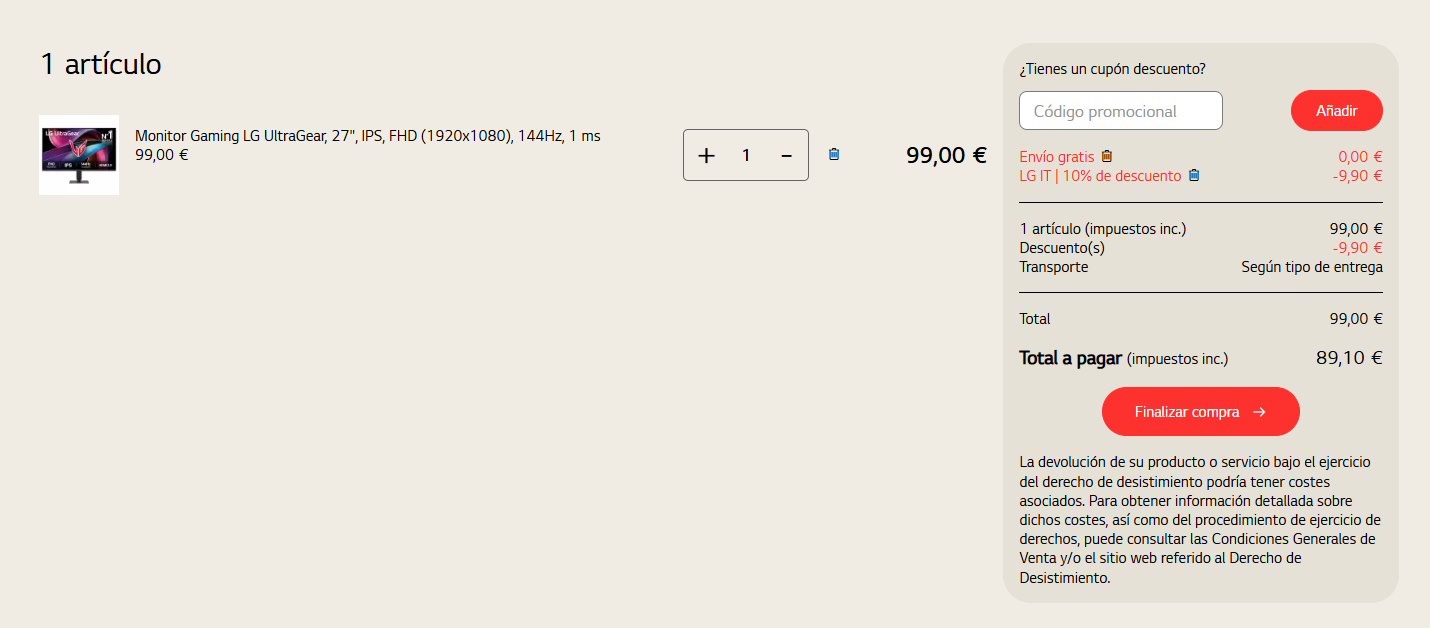Delete the LG UltraGear monitor from cart
This screenshot has width=1430, height=628.
click(834, 154)
